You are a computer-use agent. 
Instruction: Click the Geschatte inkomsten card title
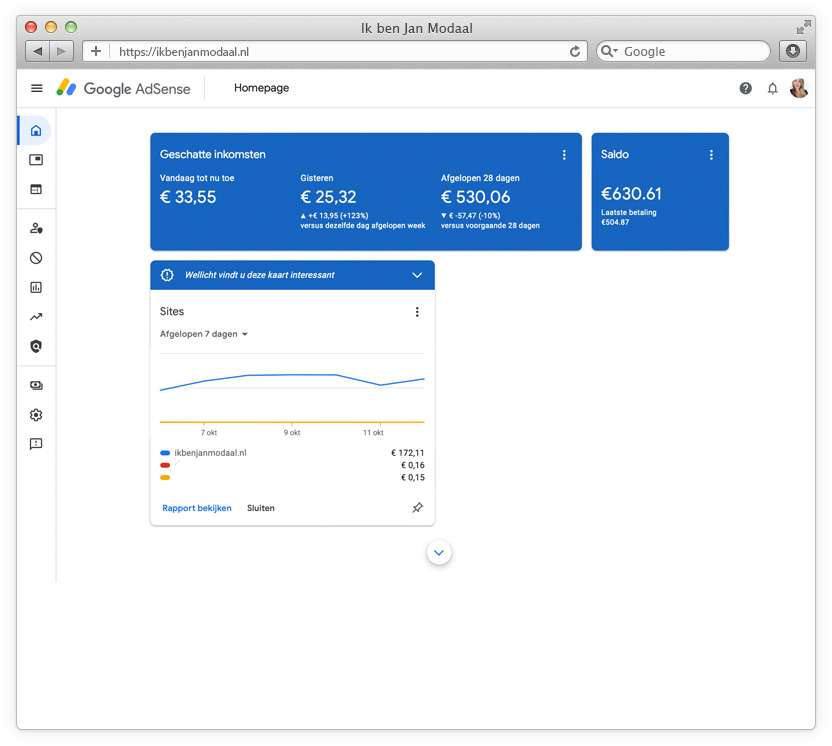pyautogui.click(x=213, y=154)
